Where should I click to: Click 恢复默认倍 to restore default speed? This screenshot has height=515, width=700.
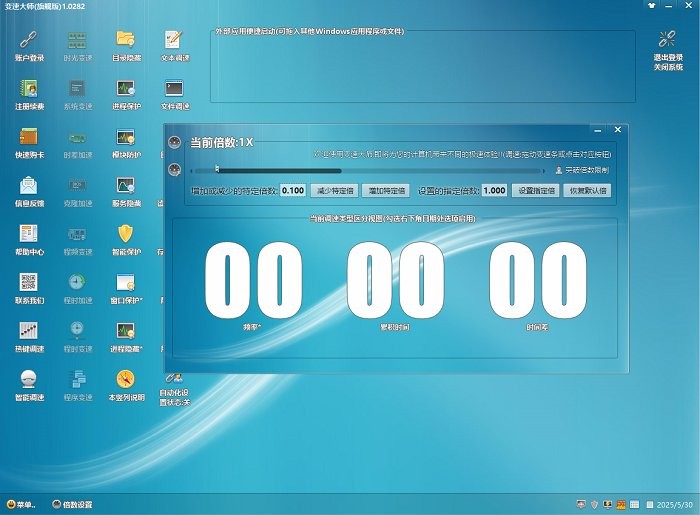pos(587,190)
